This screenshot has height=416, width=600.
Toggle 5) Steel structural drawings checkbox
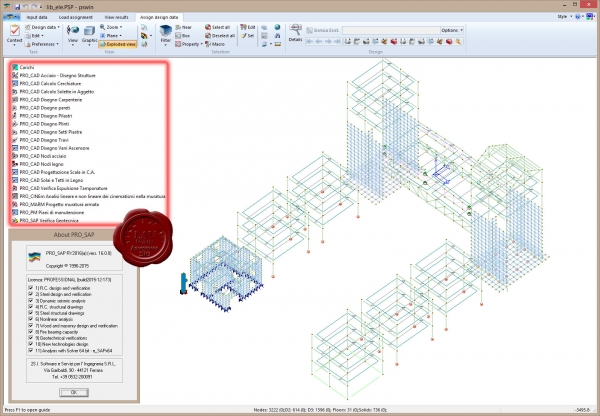31,313
